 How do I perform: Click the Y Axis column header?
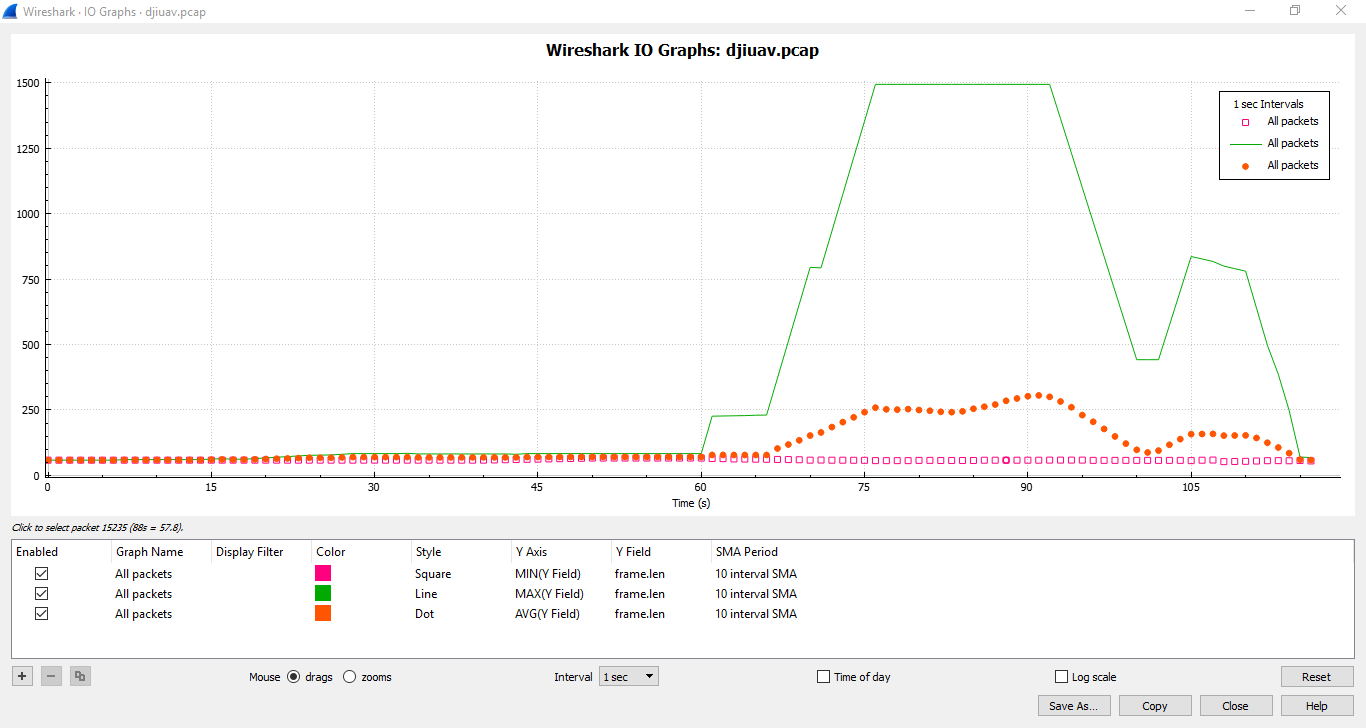[x=562, y=552]
